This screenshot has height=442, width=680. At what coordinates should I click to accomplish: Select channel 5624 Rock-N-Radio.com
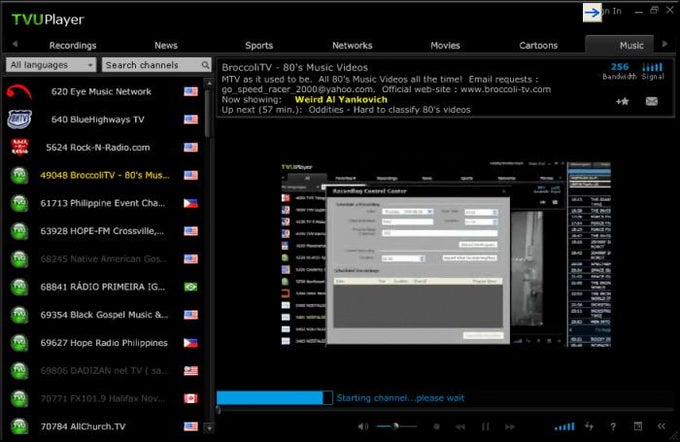point(102,147)
